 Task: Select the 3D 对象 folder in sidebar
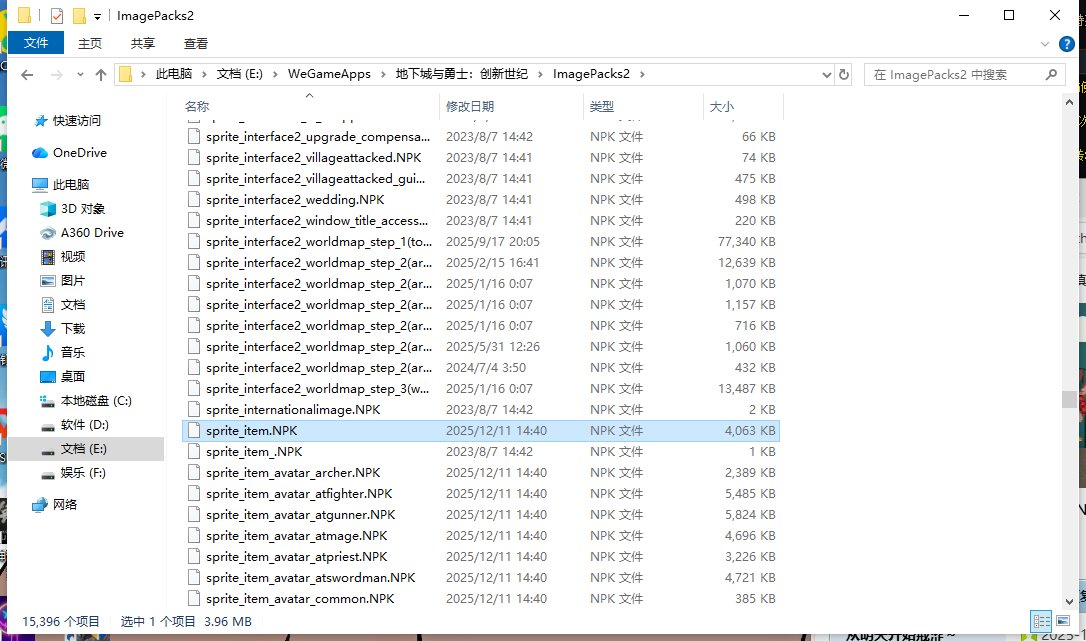pos(82,209)
